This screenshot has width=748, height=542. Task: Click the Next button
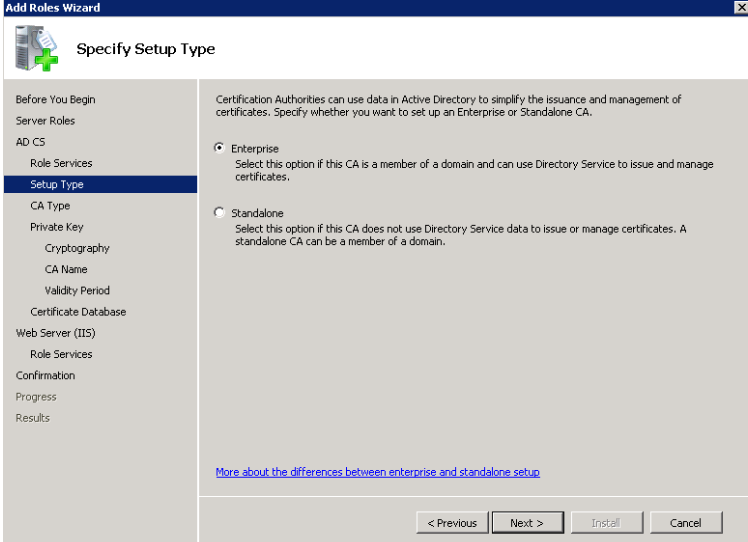pos(528,523)
